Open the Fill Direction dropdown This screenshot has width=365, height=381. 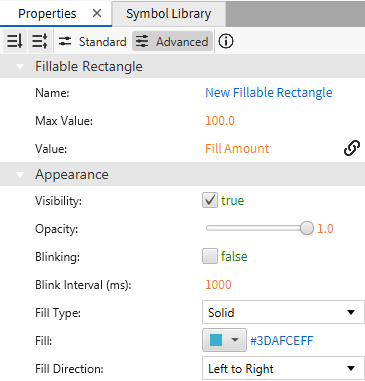(x=283, y=368)
